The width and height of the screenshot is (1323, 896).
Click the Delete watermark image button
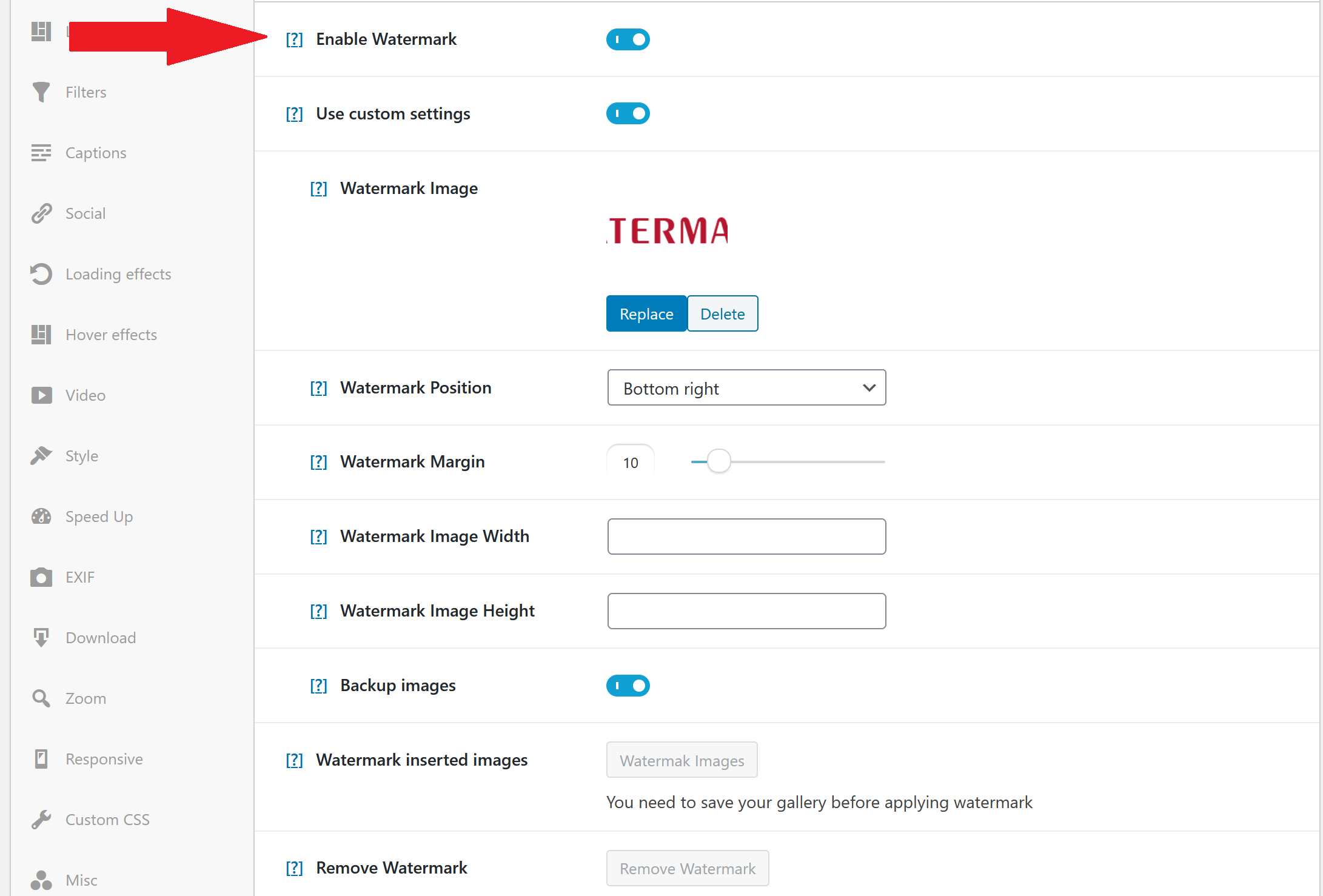click(x=722, y=313)
